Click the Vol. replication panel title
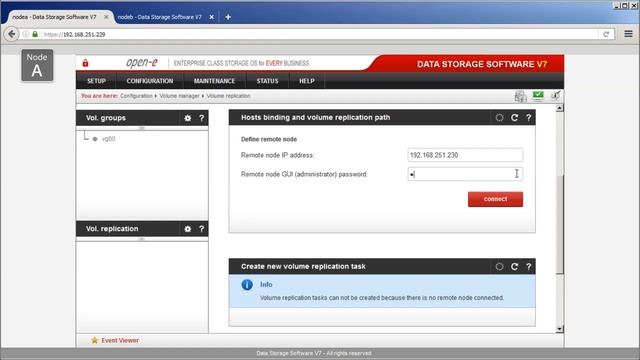 [x=112, y=229]
